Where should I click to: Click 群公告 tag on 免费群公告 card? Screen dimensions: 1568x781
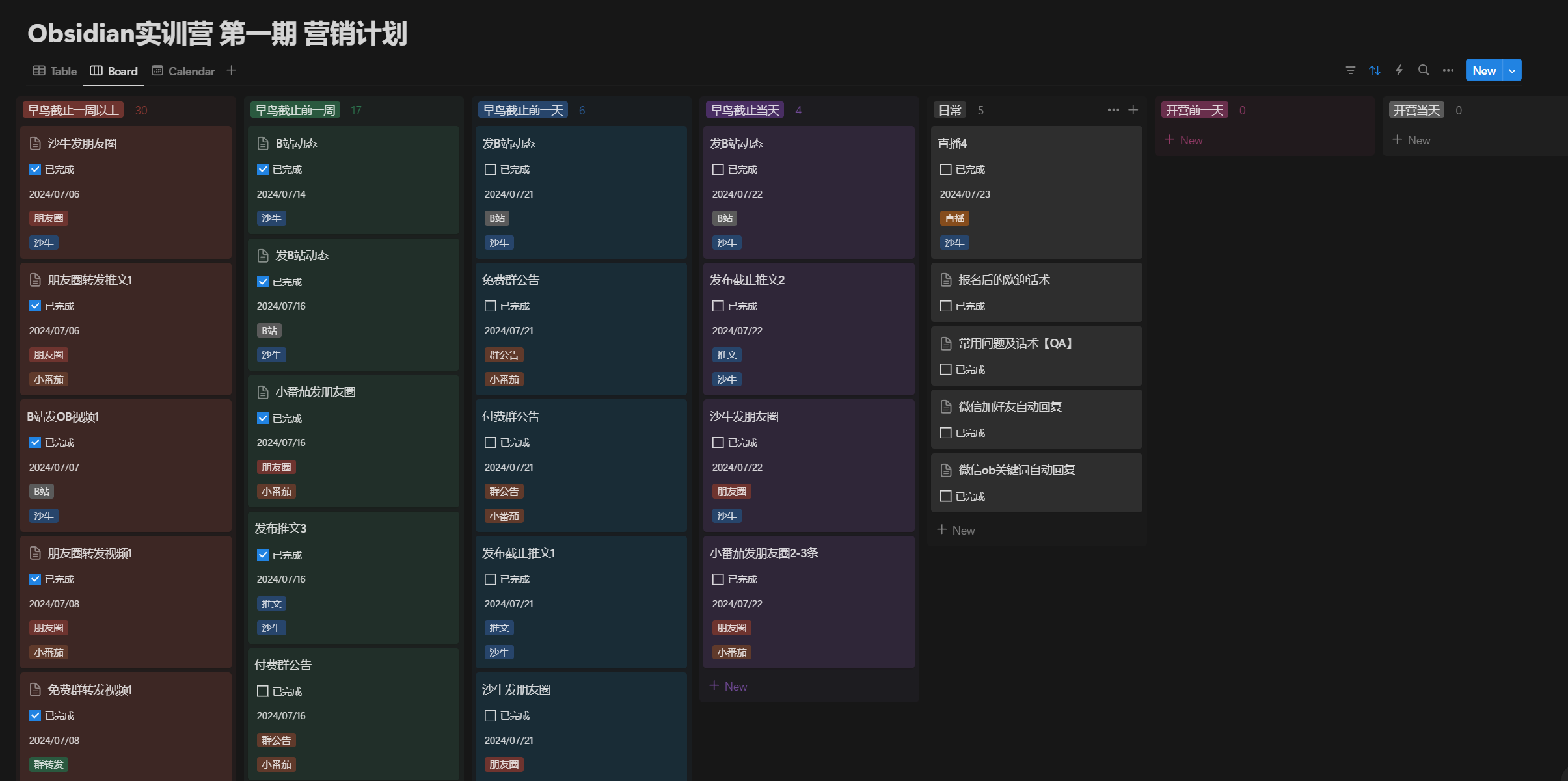tap(504, 355)
